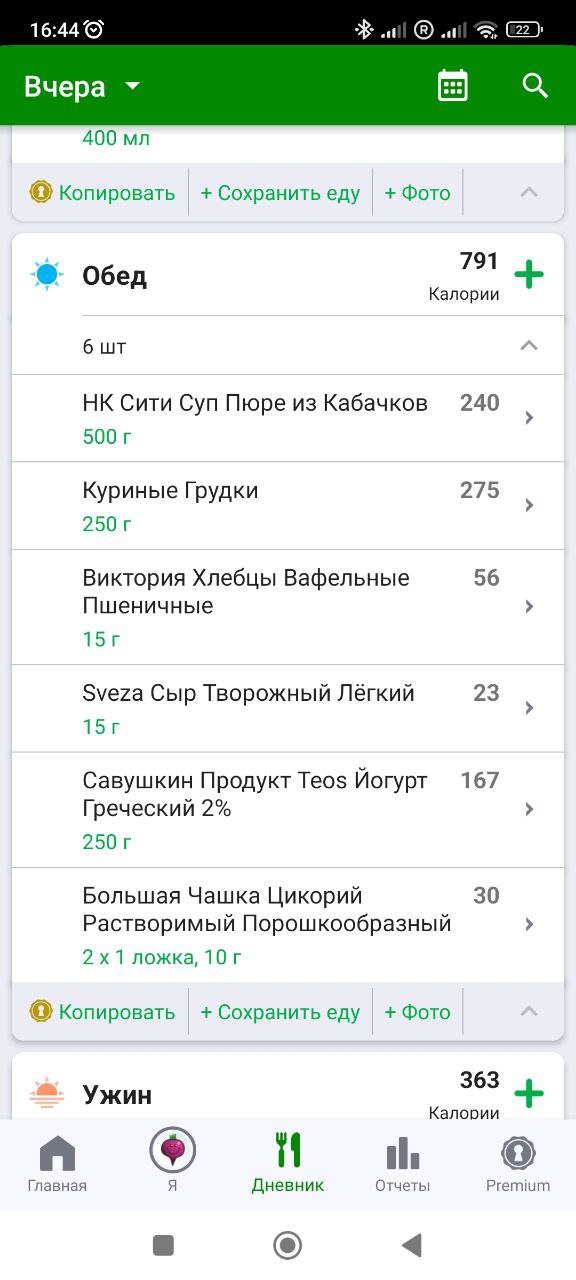This screenshot has height=1280, width=576.
Task: Open Sveza Сыр Творожный Лёгкий entry
Action: pyautogui.click(x=288, y=709)
